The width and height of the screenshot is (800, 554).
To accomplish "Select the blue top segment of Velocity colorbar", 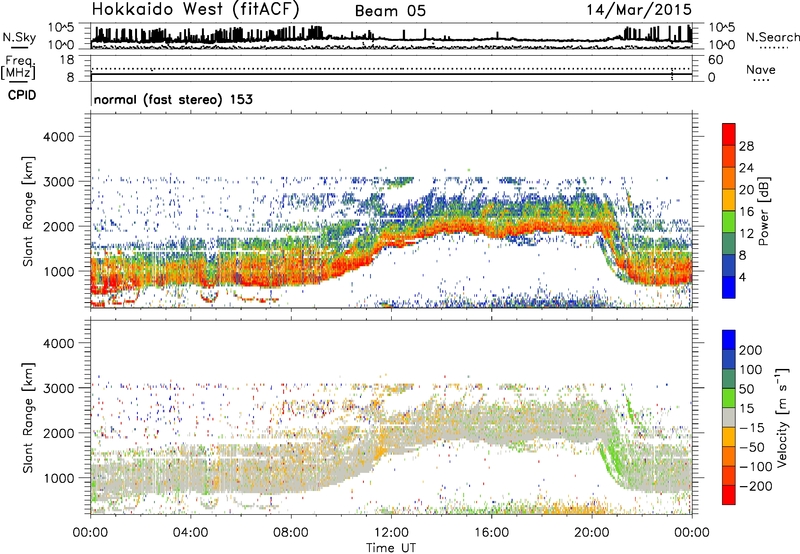I will click(x=729, y=340).
